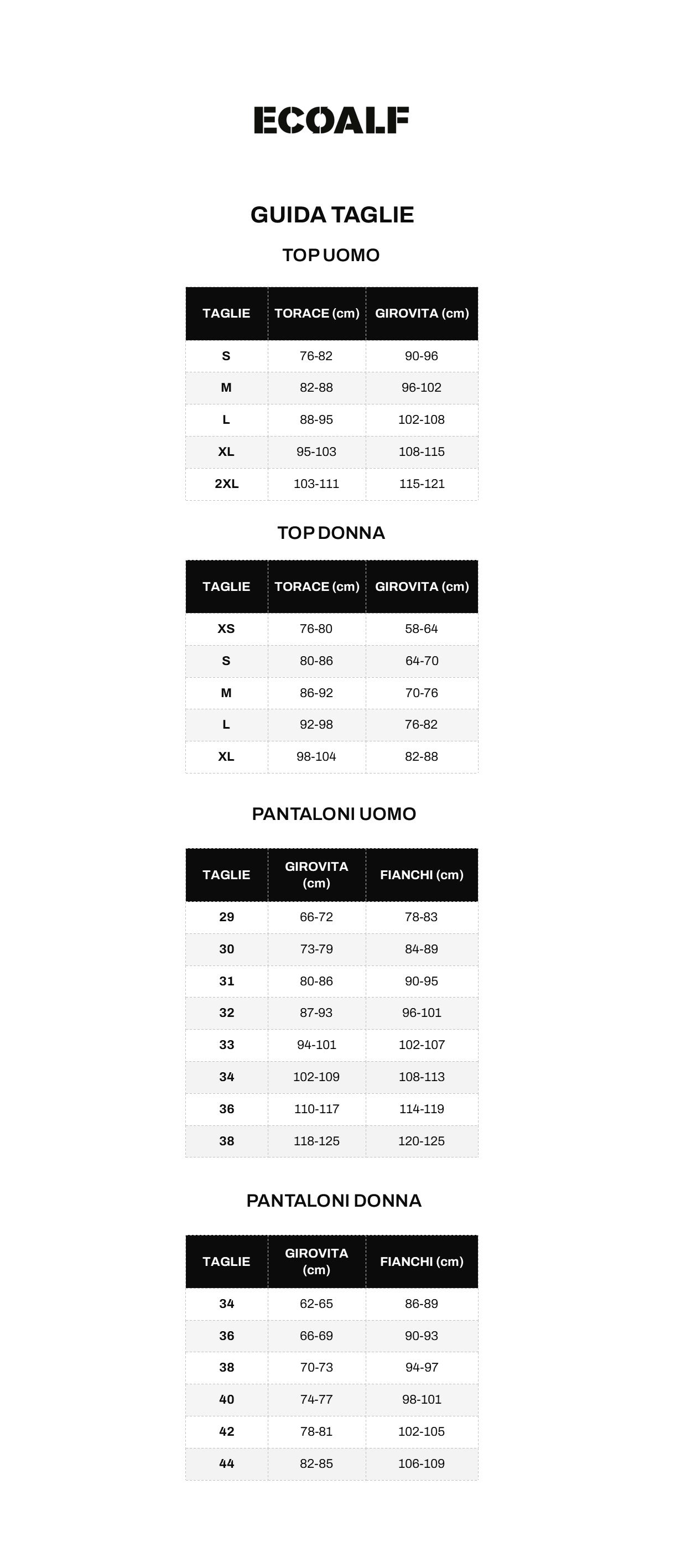Select the TOP UOMO section title

(x=330, y=255)
